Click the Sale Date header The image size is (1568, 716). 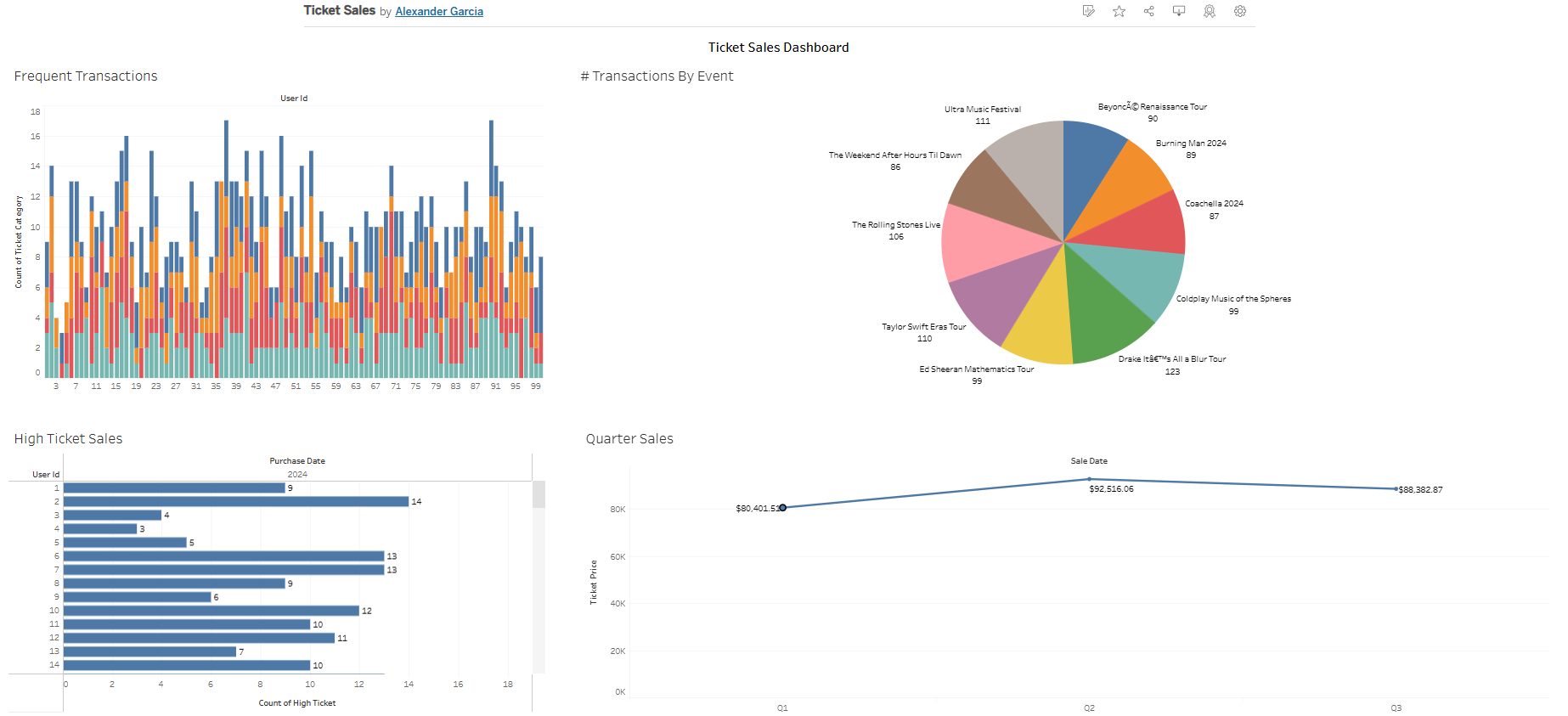pos(1089,461)
